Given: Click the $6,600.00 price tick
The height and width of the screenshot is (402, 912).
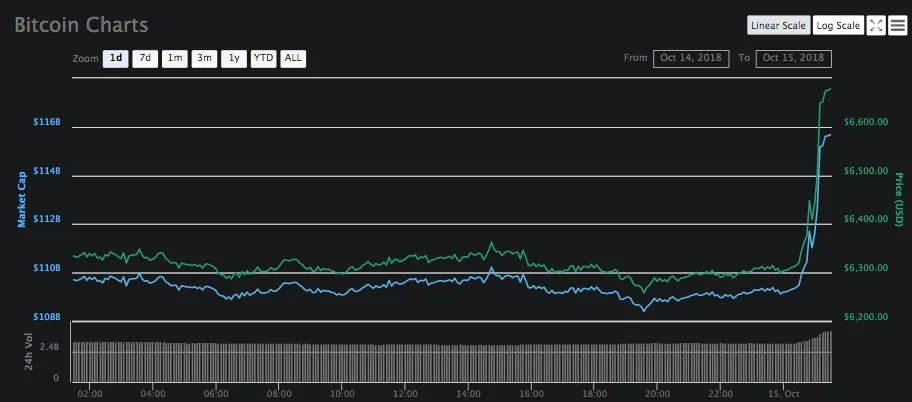Looking at the screenshot, I should [865, 122].
